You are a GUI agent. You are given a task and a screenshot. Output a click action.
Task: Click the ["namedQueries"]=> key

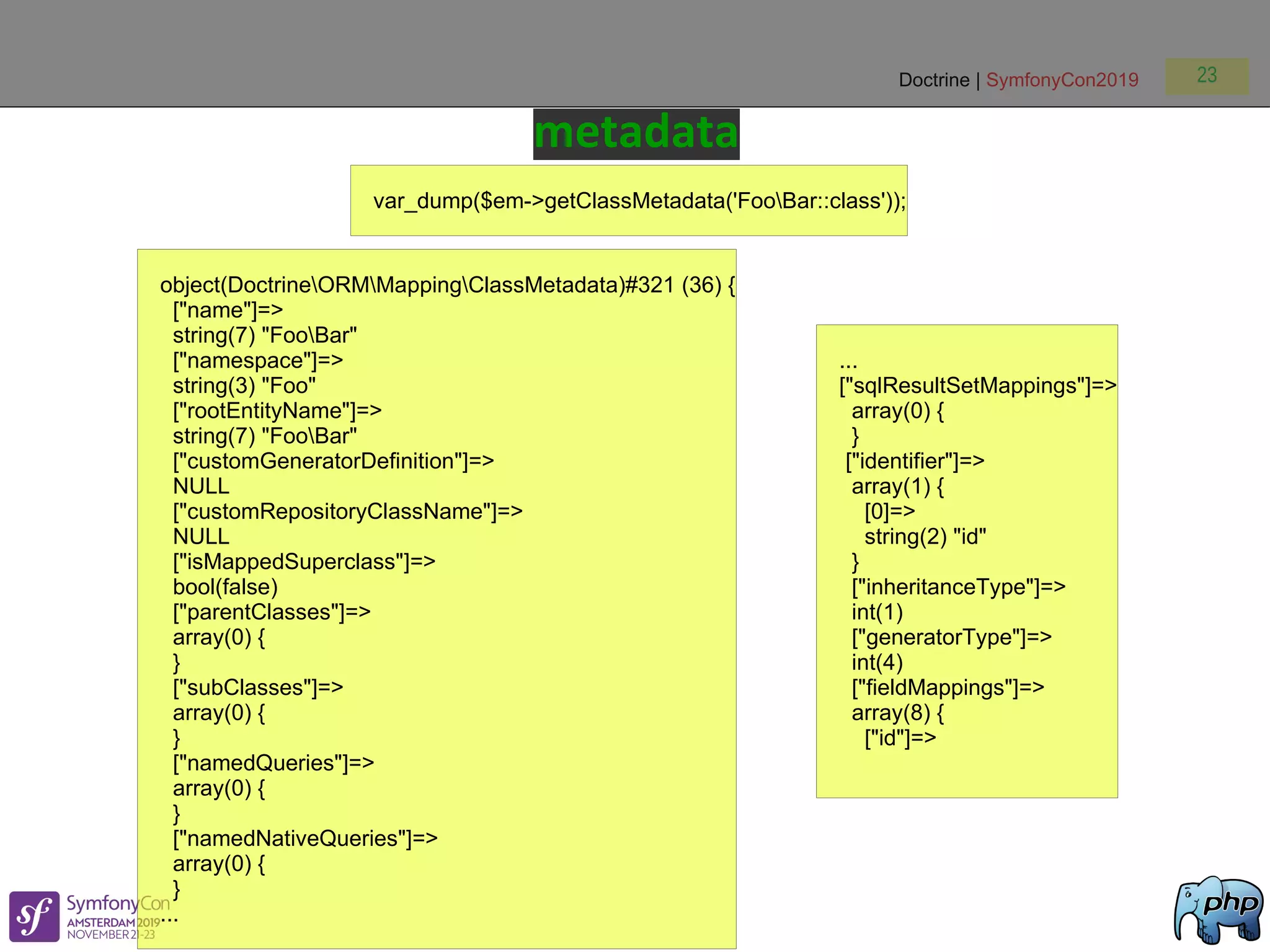pyautogui.click(x=273, y=763)
